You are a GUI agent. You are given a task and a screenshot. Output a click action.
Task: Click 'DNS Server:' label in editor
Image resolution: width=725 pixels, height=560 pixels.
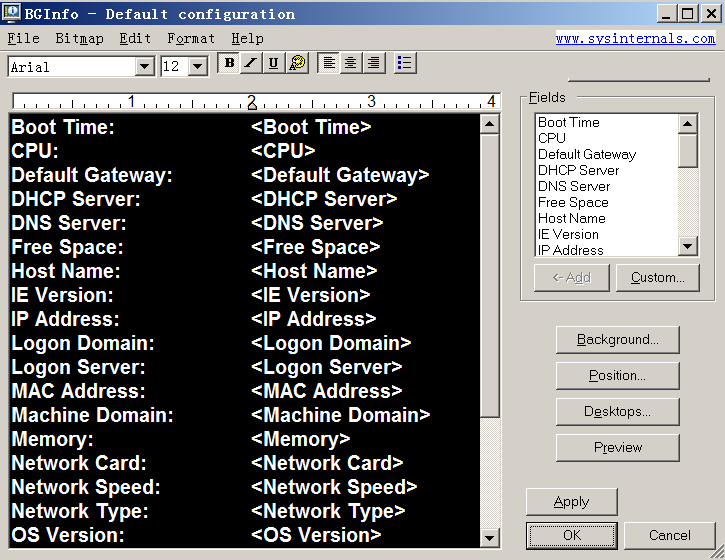click(69, 223)
